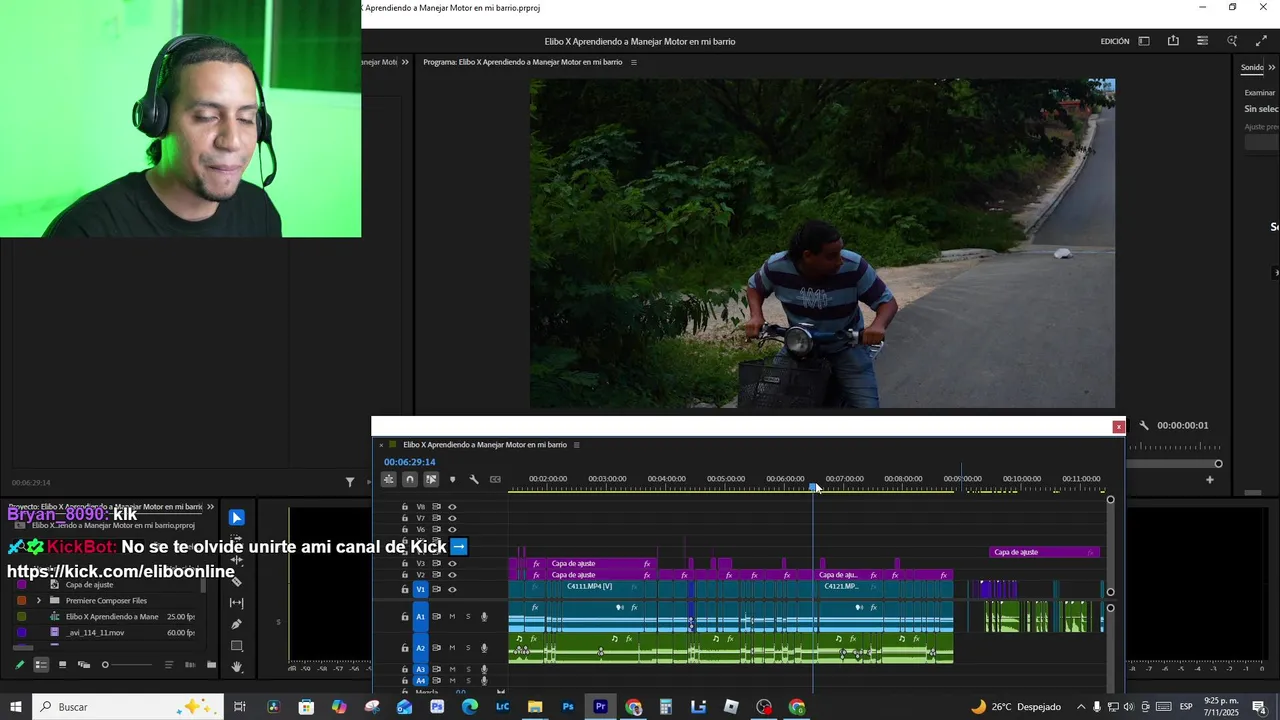Open sort icons menu in project panel
1280x720 pixels.
168,665
